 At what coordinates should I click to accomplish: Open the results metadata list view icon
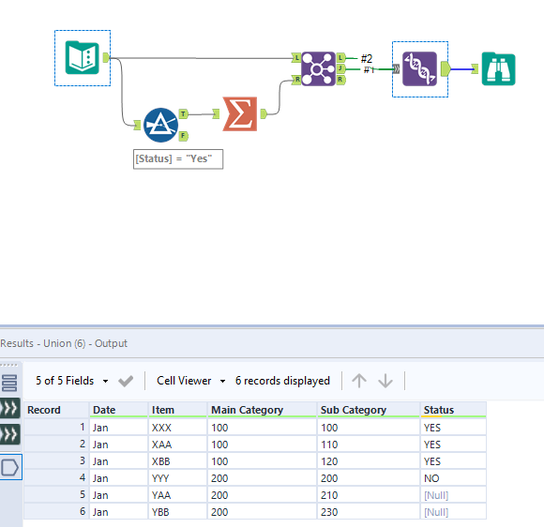click(x=9, y=383)
